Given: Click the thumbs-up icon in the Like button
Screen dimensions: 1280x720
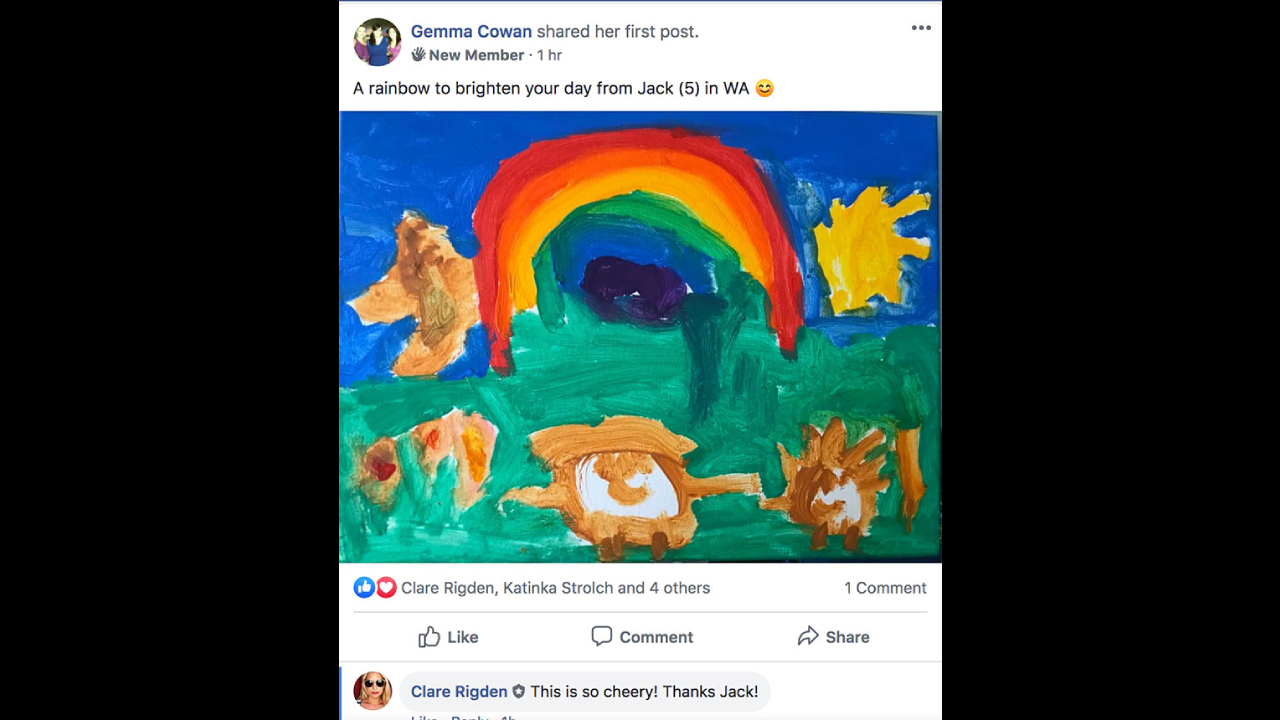Looking at the screenshot, I should click(x=429, y=637).
